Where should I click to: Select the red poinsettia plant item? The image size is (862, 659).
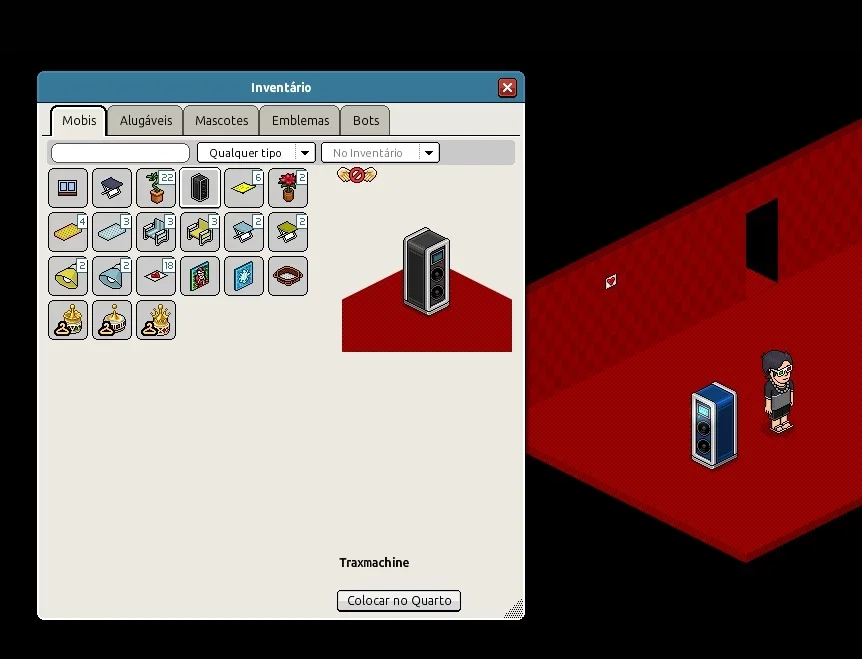(x=288, y=188)
